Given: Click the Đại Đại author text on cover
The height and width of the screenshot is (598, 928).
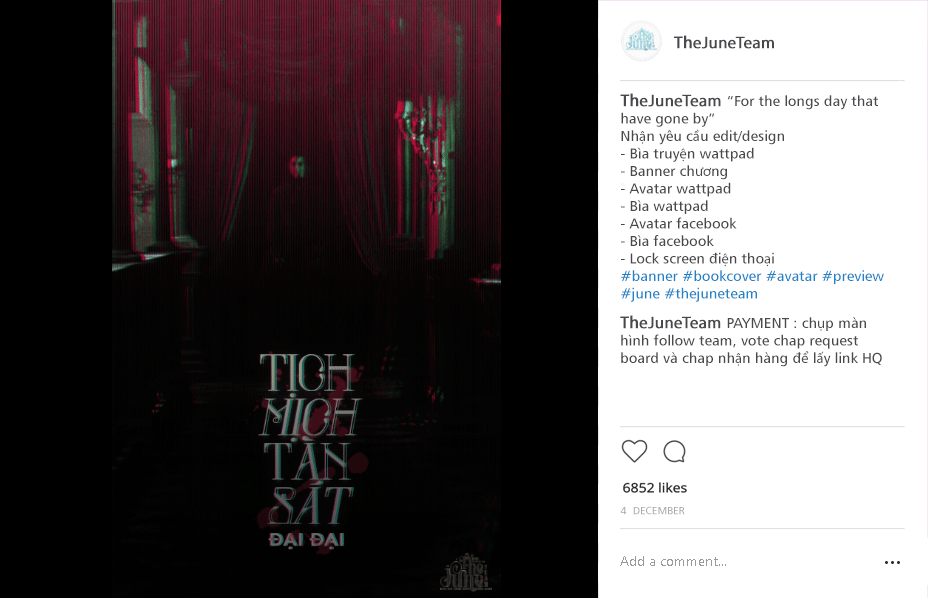Looking at the screenshot, I should pos(307,539).
